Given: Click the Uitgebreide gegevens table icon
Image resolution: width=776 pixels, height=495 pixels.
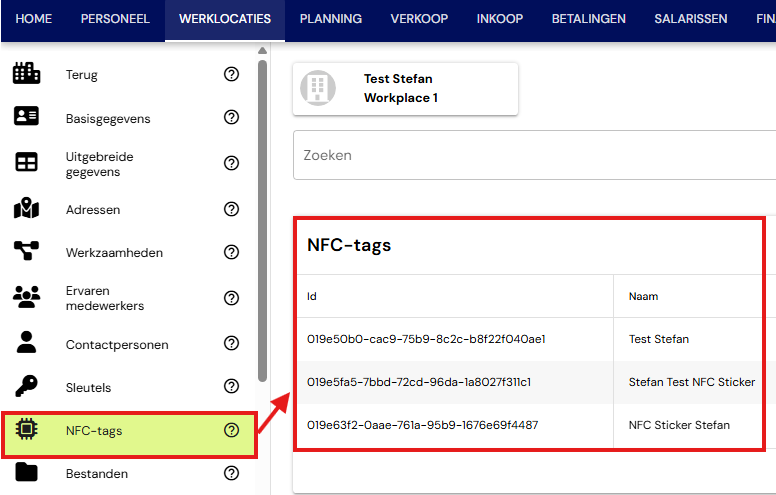Looking at the screenshot, I should [x=26, y=162].
